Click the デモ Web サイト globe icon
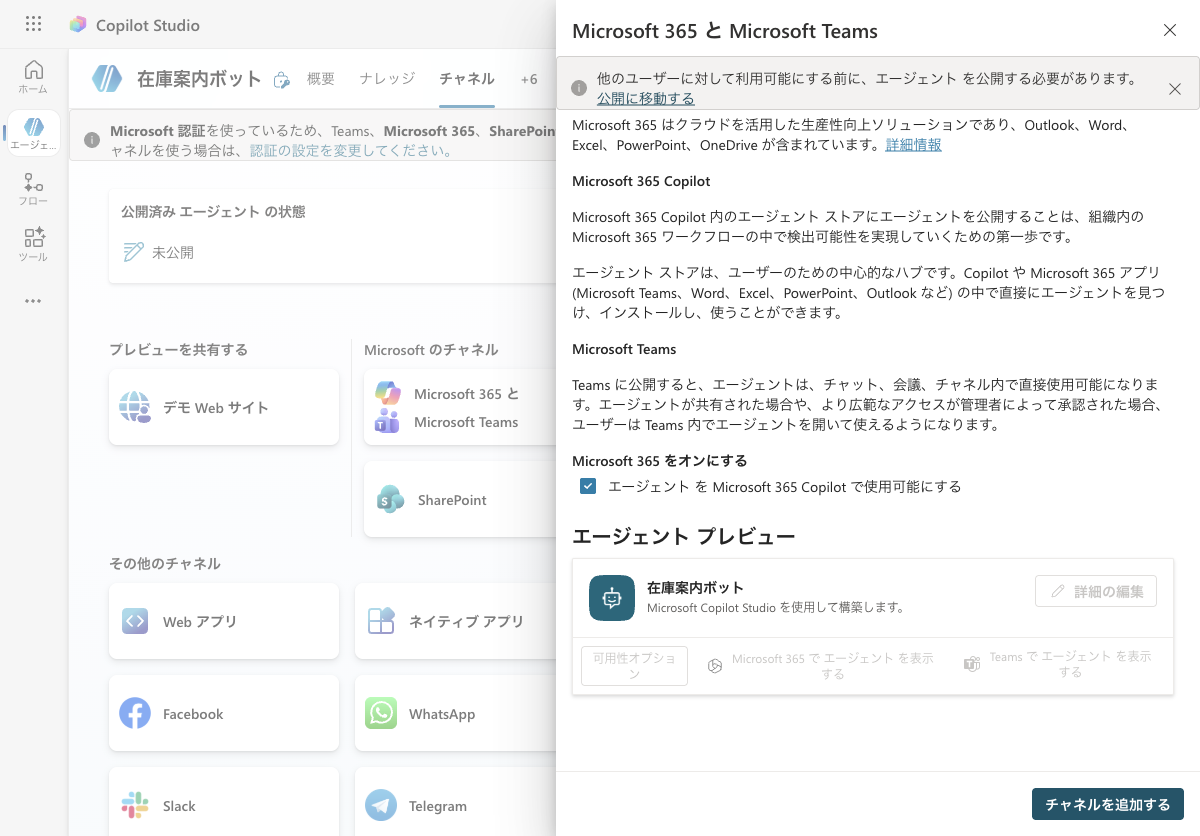This screenshot has height=836, width=1200. point(135,407)
